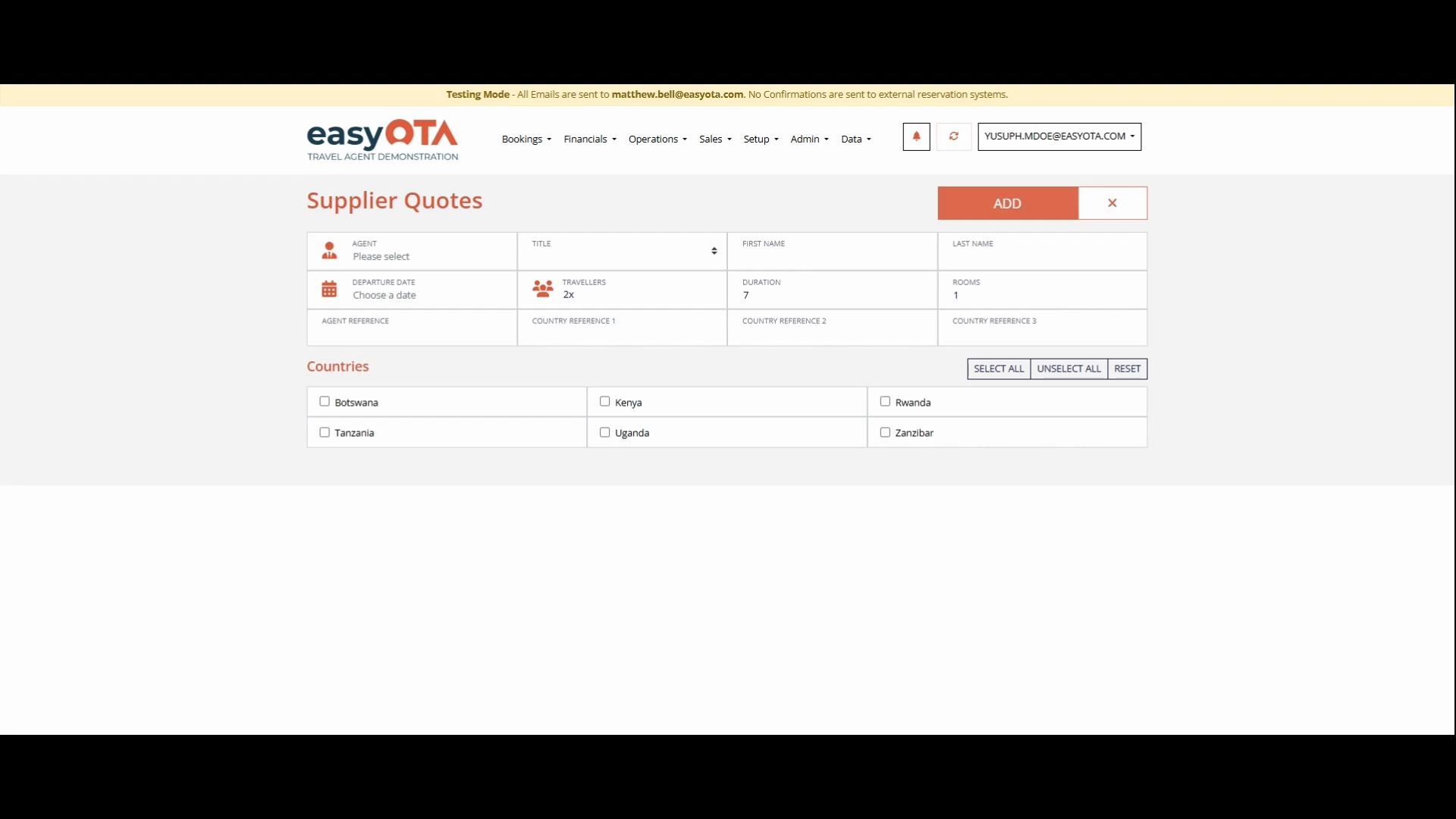Open the Bookings menu
The height and width of the screenshot is (819, 1456).
tap(526, 140)
